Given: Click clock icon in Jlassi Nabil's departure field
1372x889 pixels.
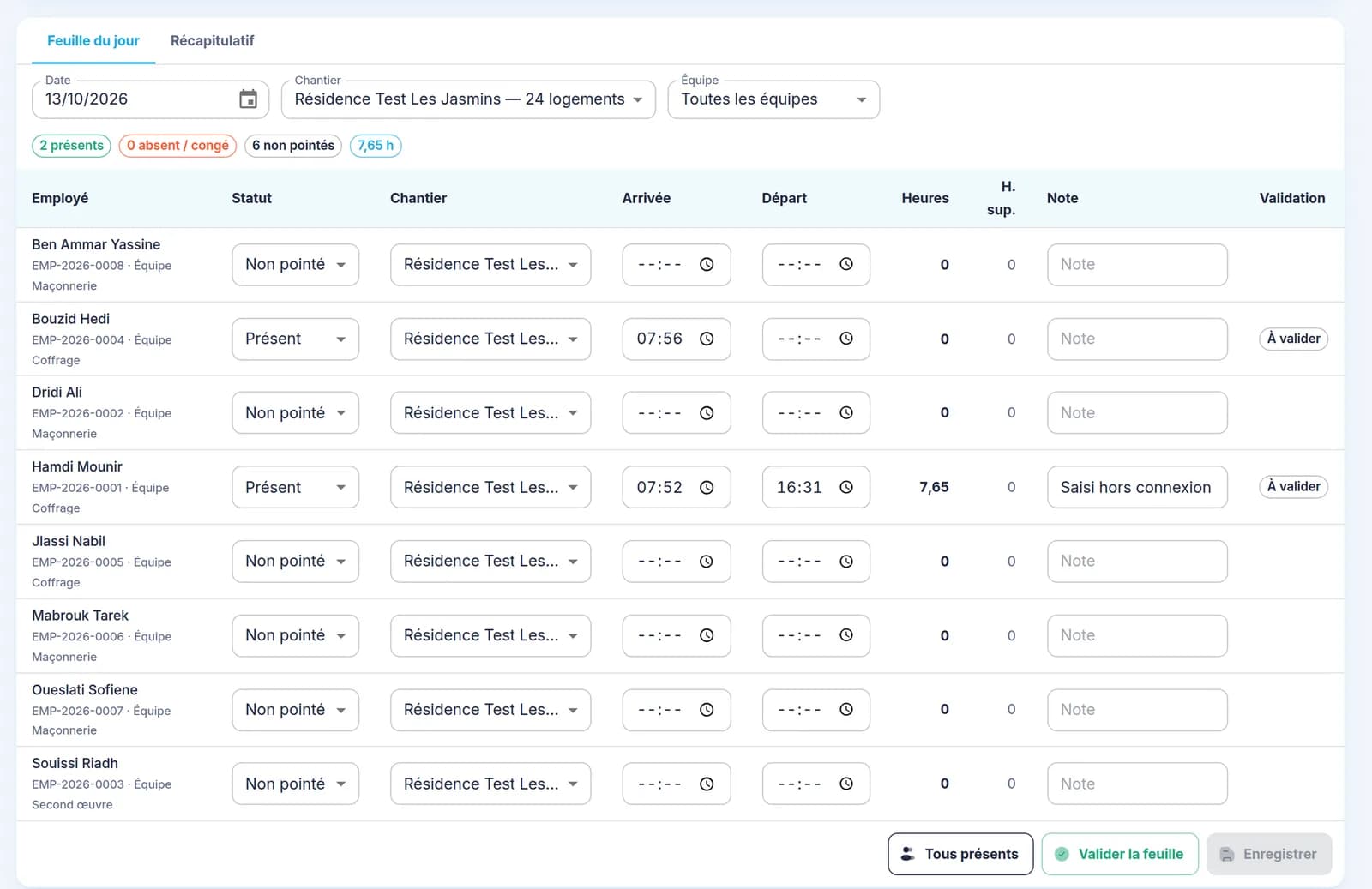Looking at the screenshot, I should point(846,562).
